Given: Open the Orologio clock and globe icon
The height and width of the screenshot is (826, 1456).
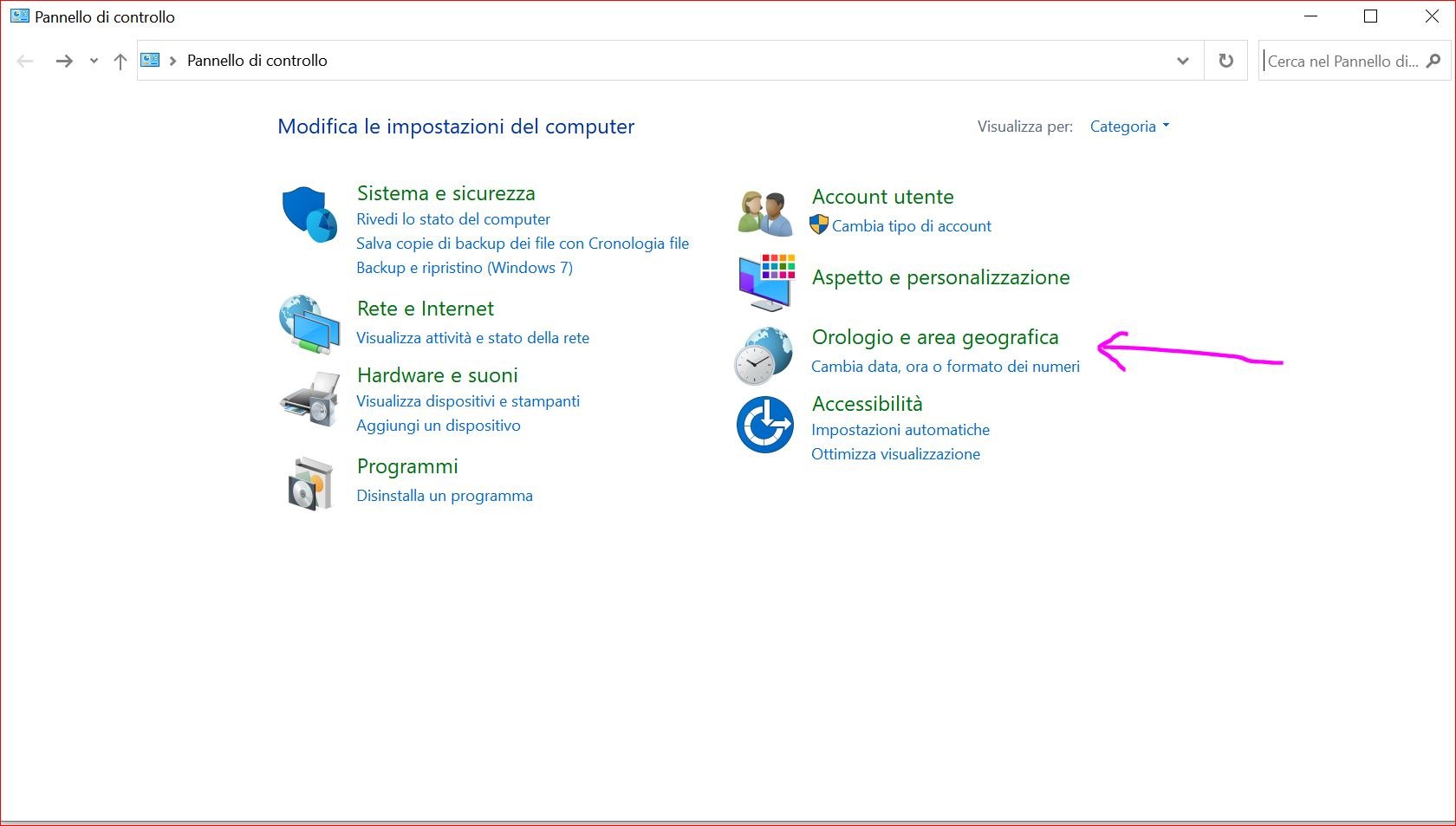Looking at the screenshot, I should tap(764, 355).
